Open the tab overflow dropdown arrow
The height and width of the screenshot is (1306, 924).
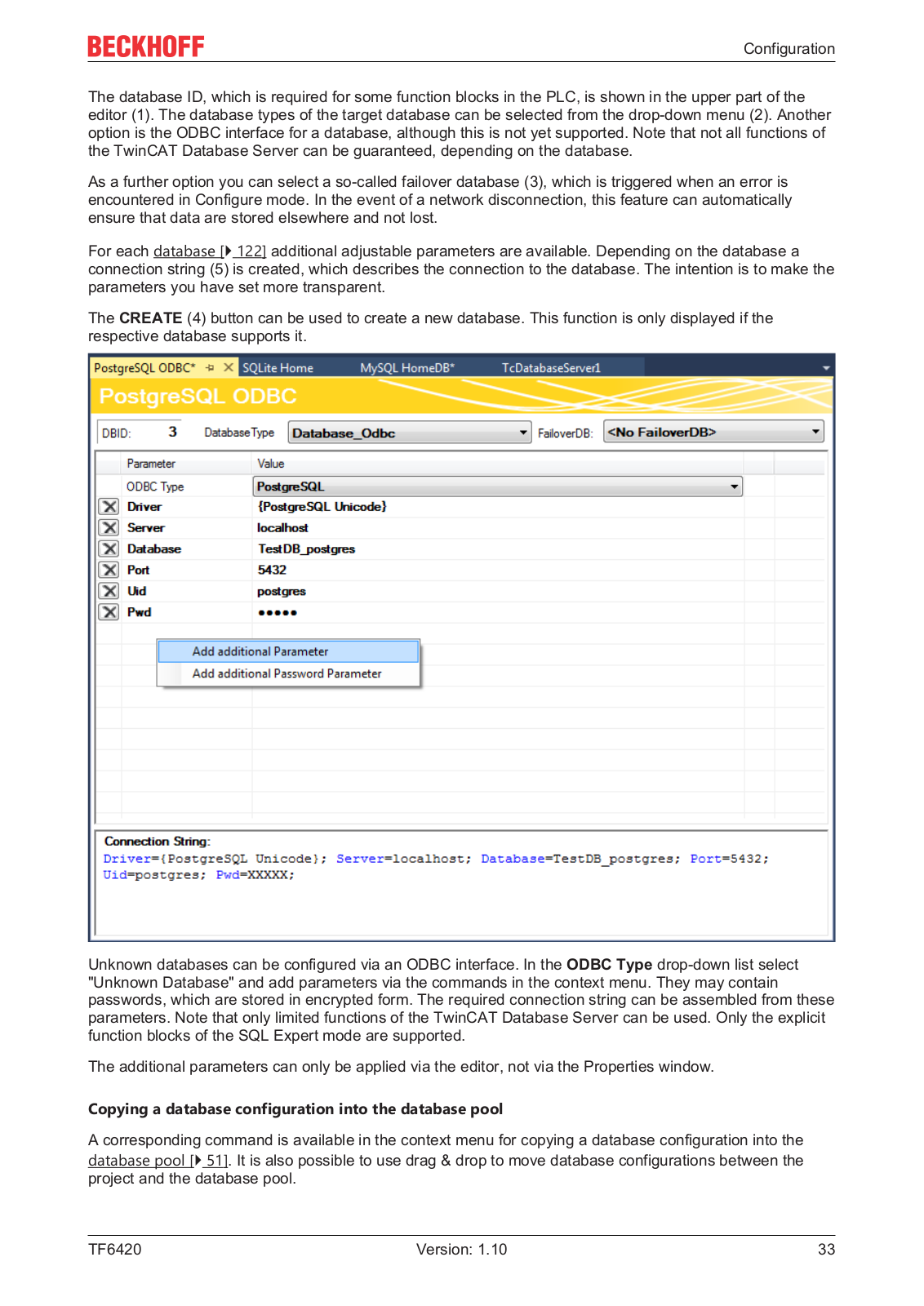tap(826, 368)
